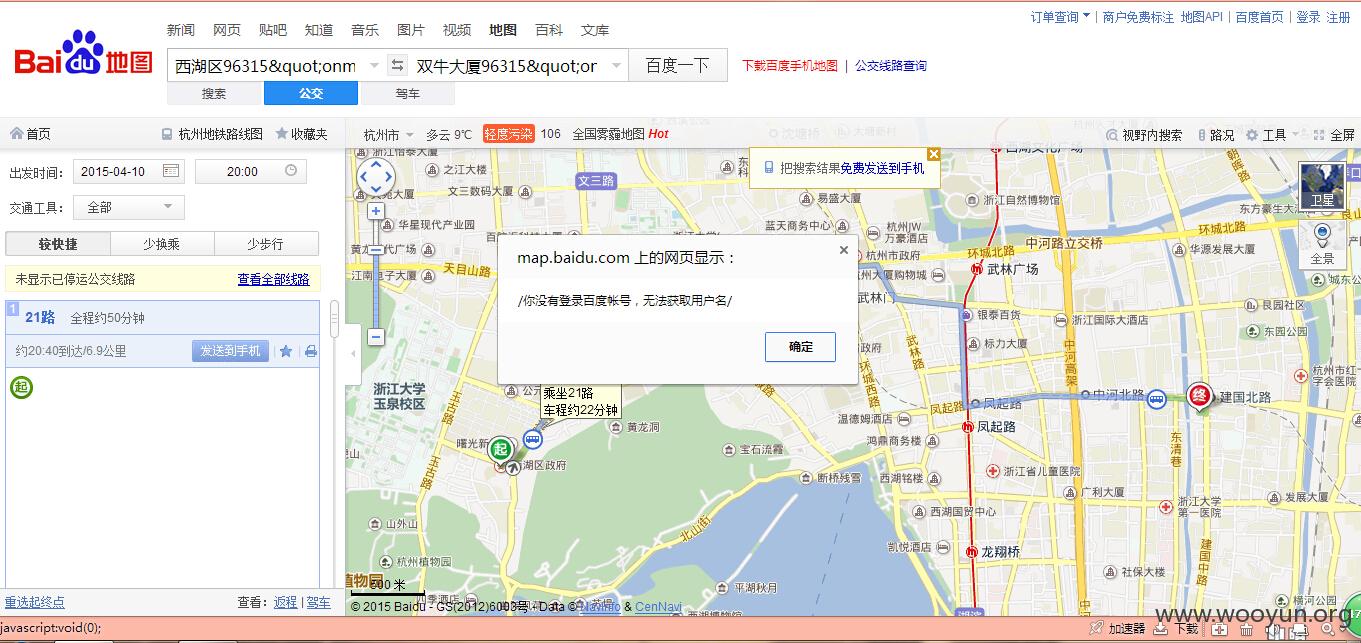Zoom in with the map plus button

pos(376,211)
